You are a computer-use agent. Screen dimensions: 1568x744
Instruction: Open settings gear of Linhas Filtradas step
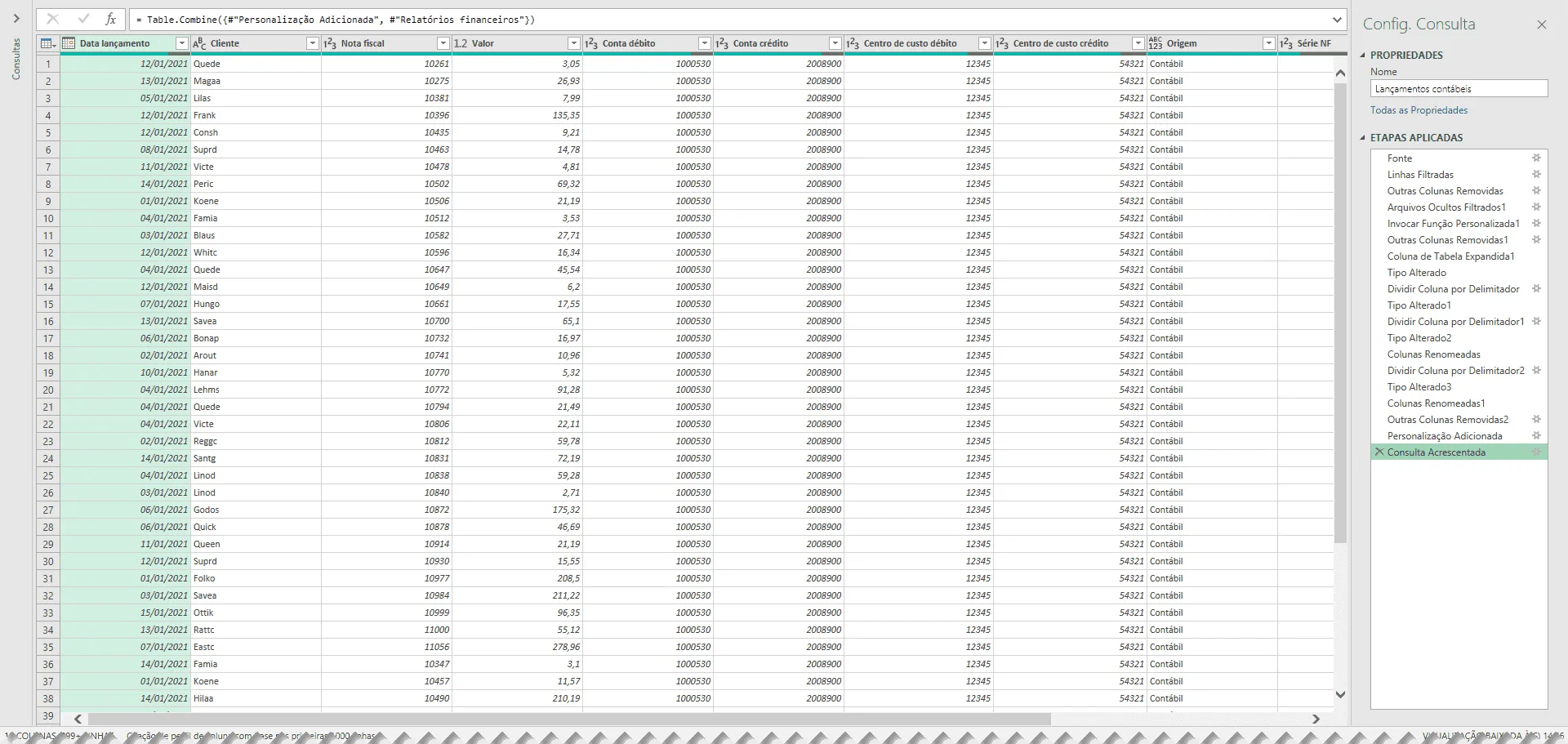[x=1536, y=174]
